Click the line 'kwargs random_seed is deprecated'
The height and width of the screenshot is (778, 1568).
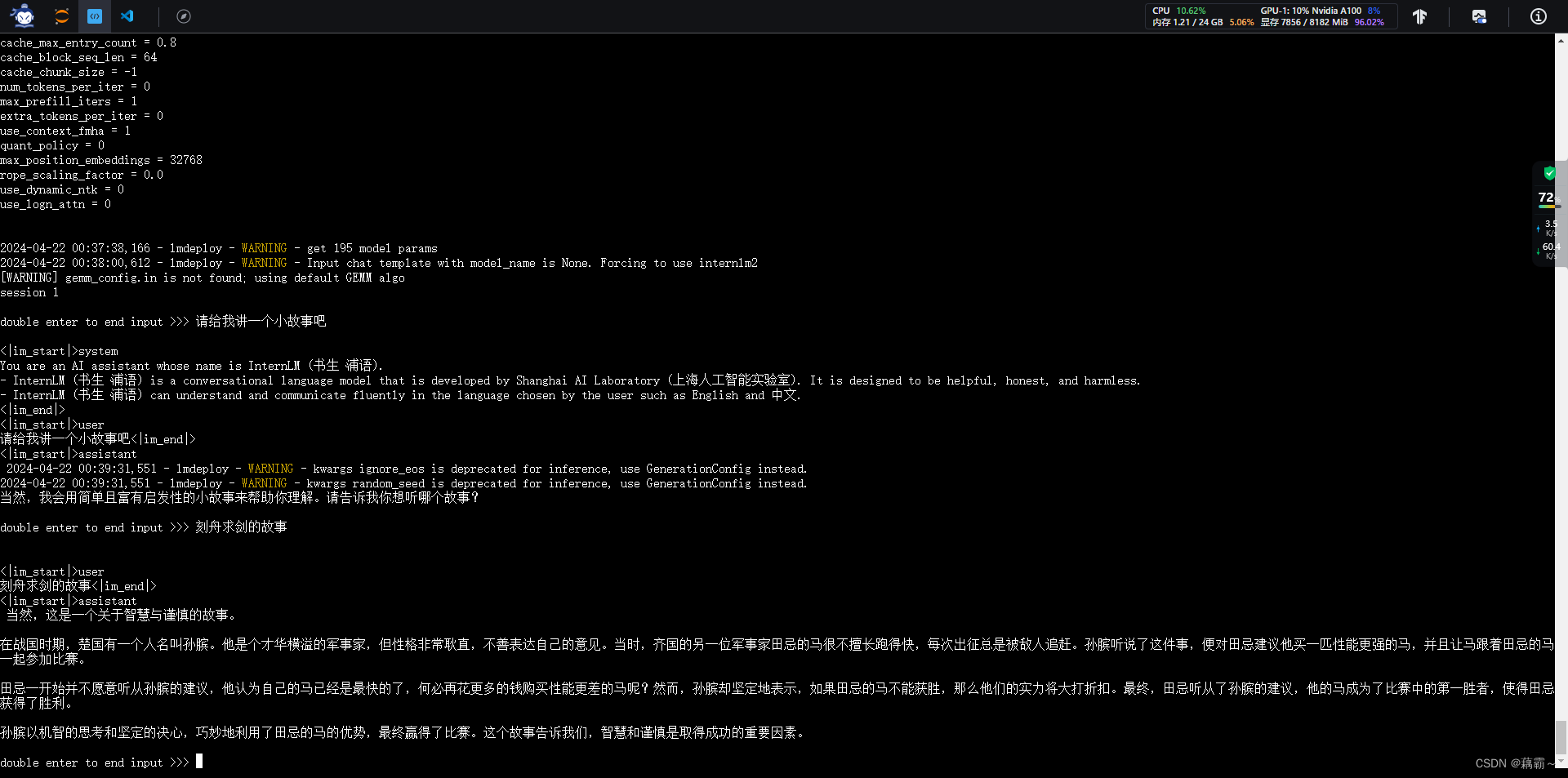point(403,483)
